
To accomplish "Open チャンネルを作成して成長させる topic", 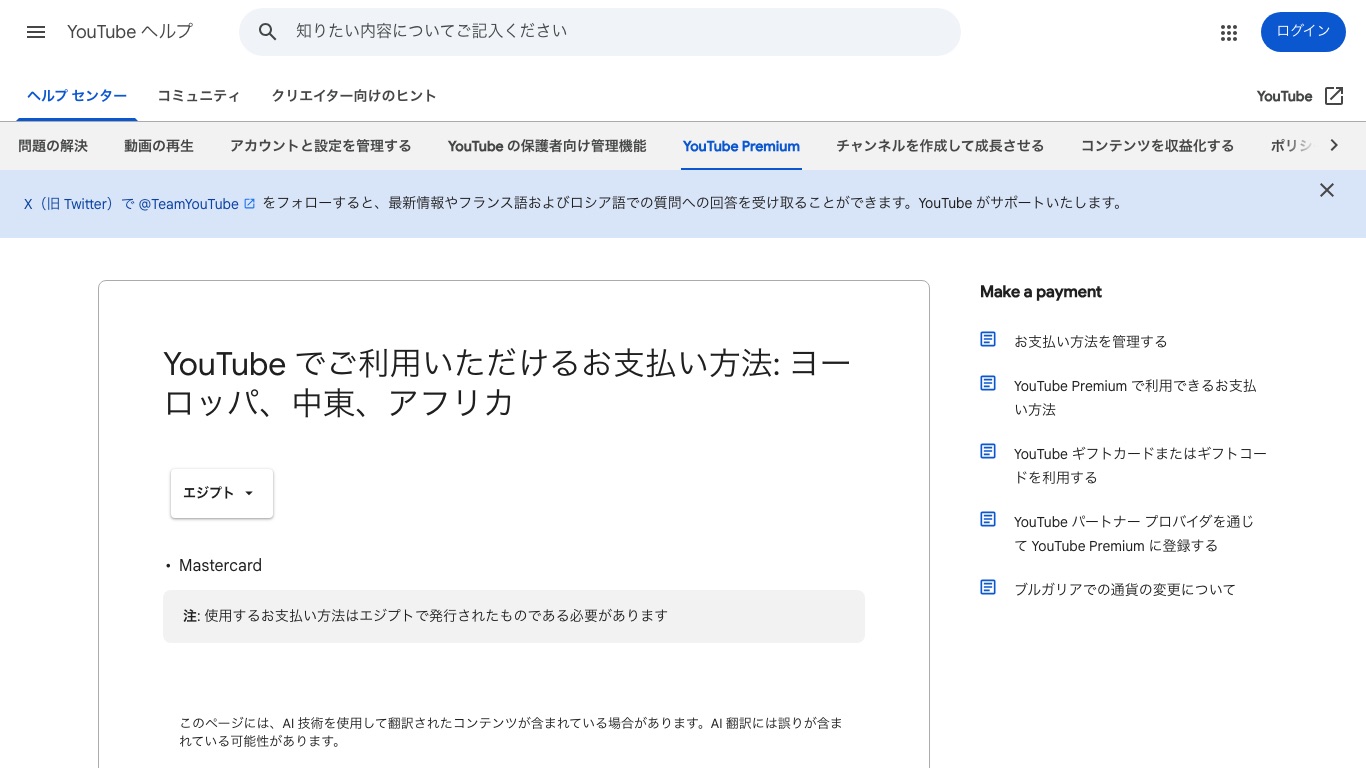I will (x=940, y=146).
